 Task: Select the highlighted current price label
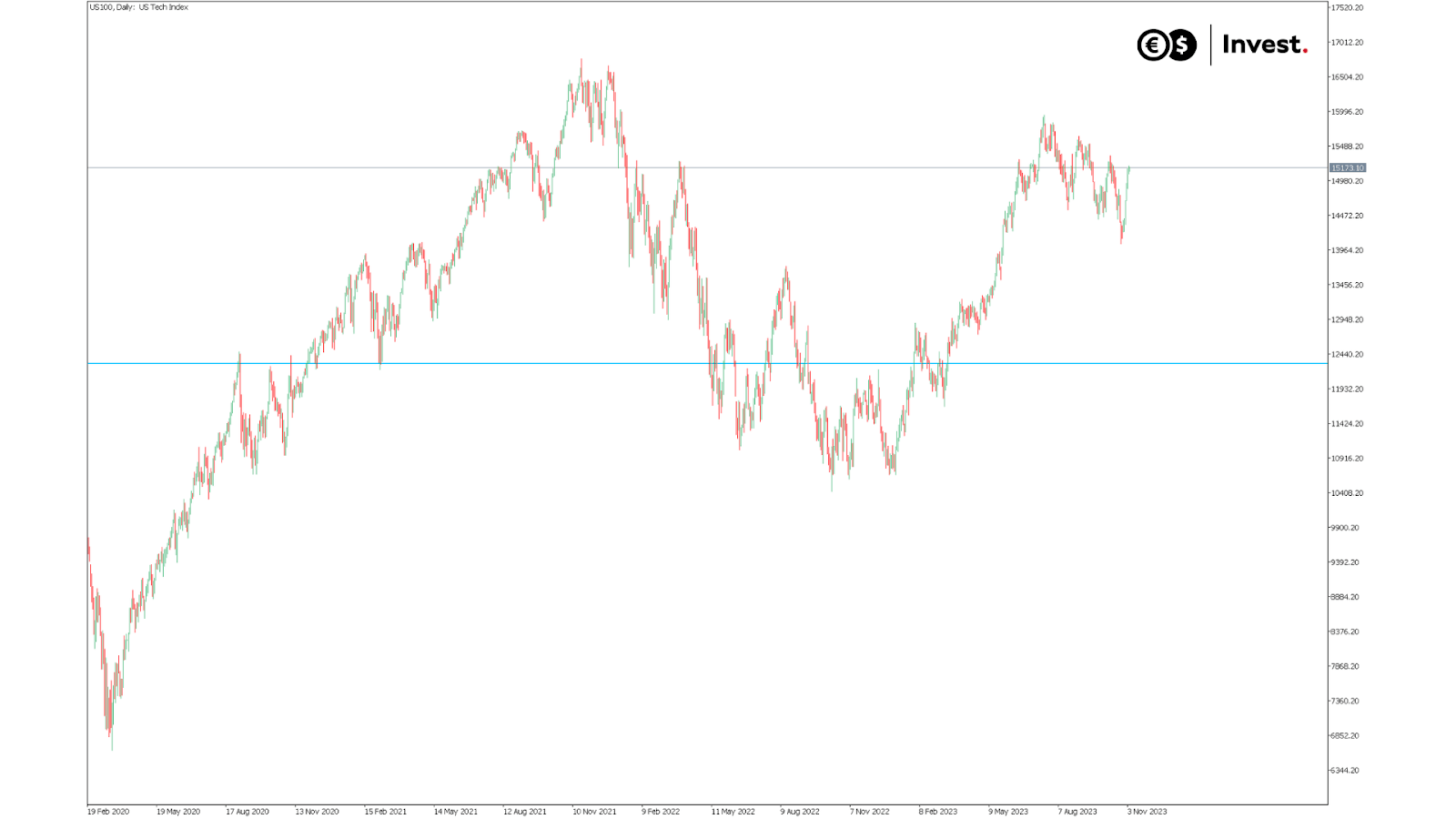tap(1348, 168)
